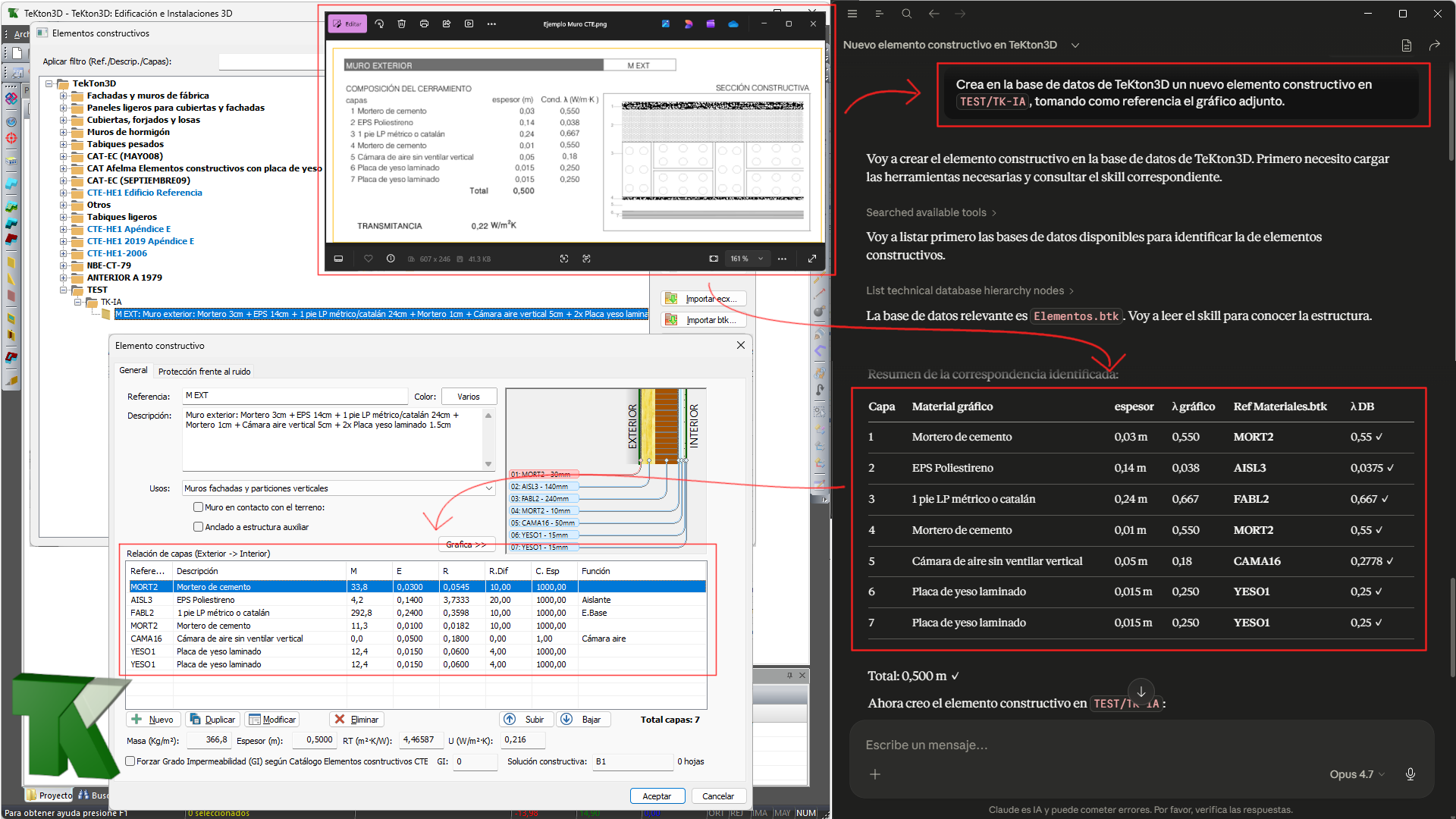Collapse the TK-IA tree node
The width and height of the screenshot is (1456, 819).
(77, 302)
